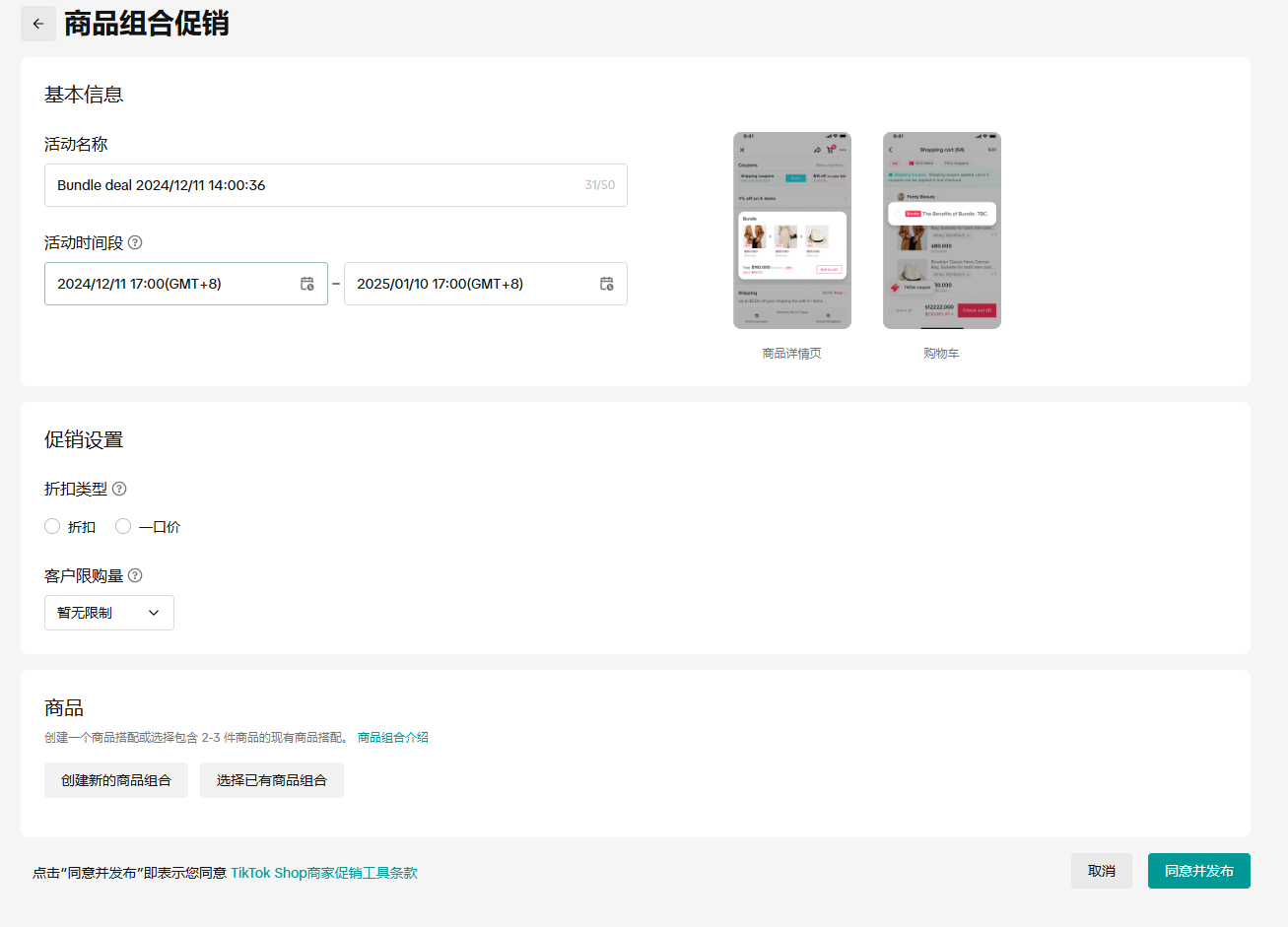Open the 商品组合介绍 link
The image size is (1288, 927).
point(392,738)
